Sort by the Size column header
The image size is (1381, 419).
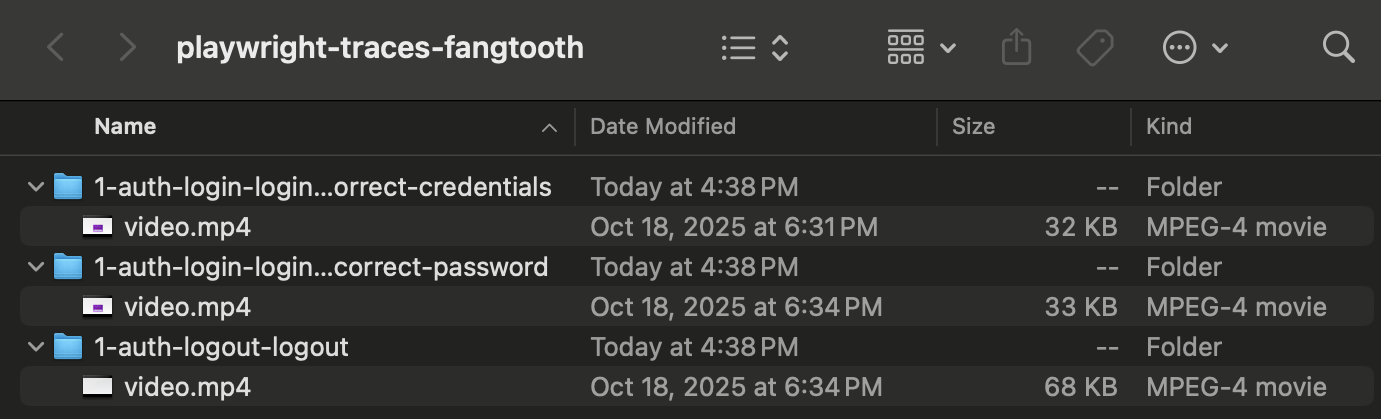click(x=973, y=127)
